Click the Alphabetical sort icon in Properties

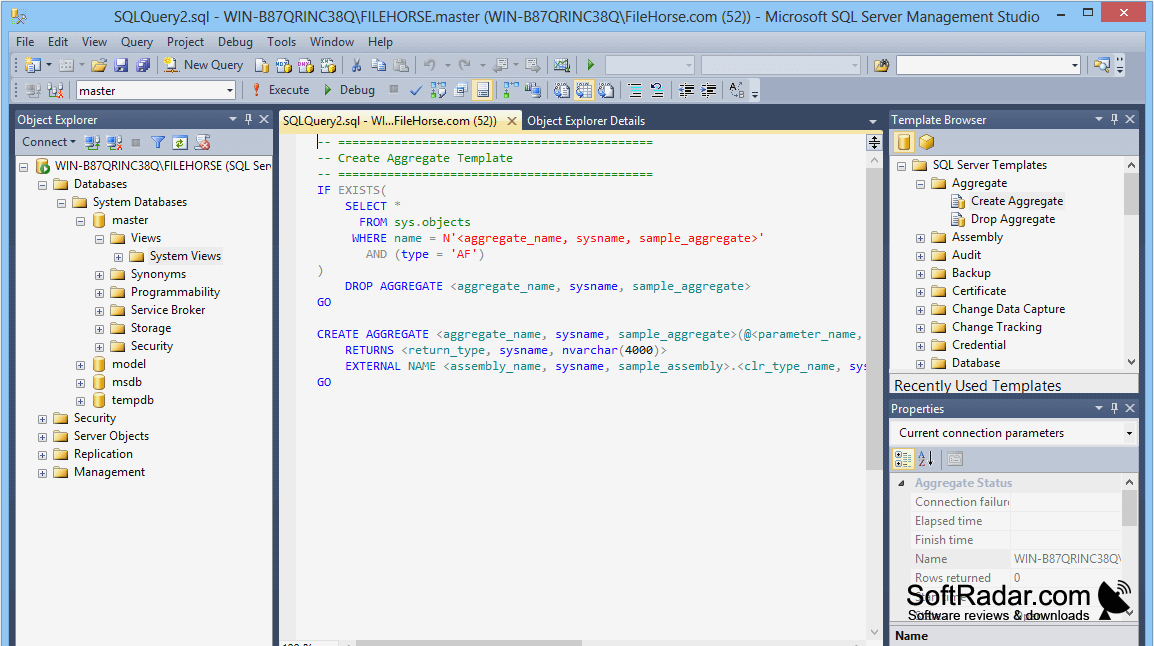click(x=926, y=459)
